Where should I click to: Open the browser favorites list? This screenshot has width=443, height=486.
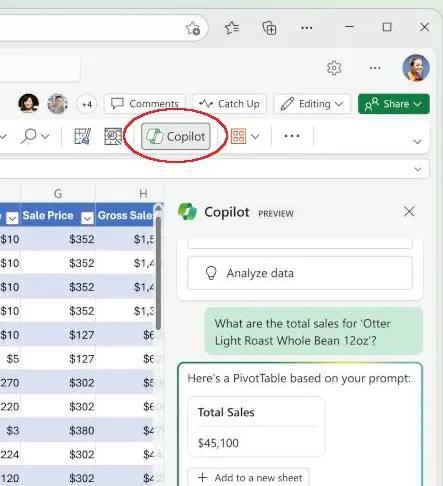232,28
